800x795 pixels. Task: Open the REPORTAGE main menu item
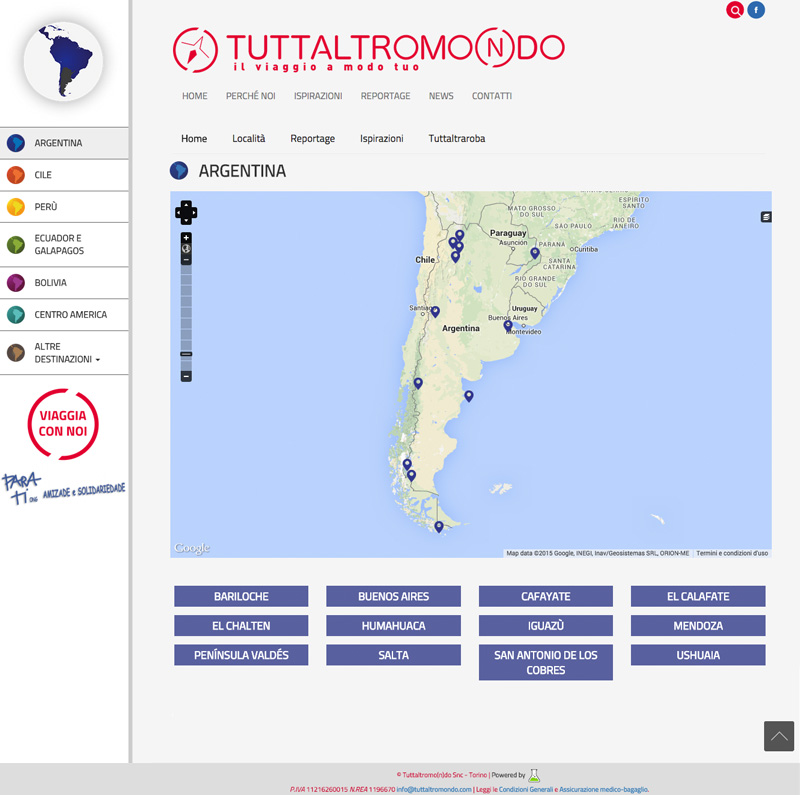click(x=385, y=96)
